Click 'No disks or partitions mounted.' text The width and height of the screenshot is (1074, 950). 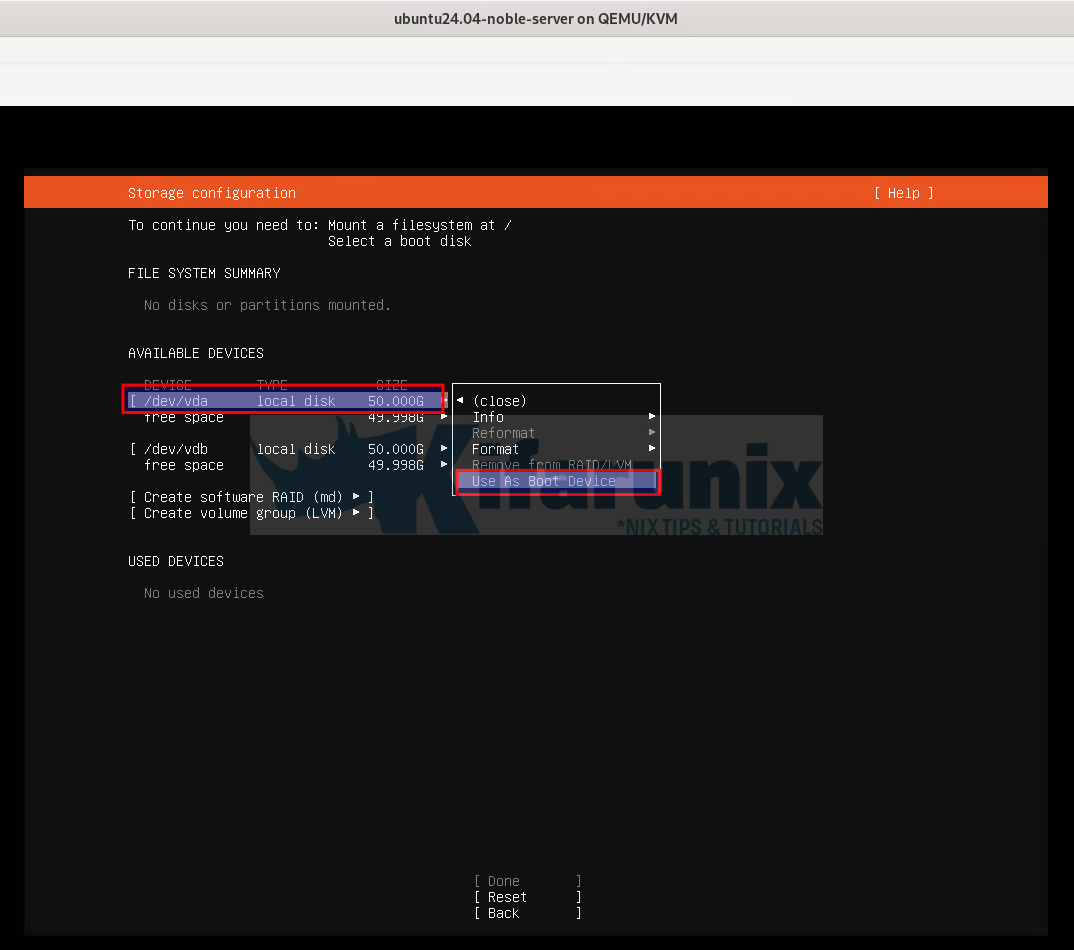click(267, 305)
